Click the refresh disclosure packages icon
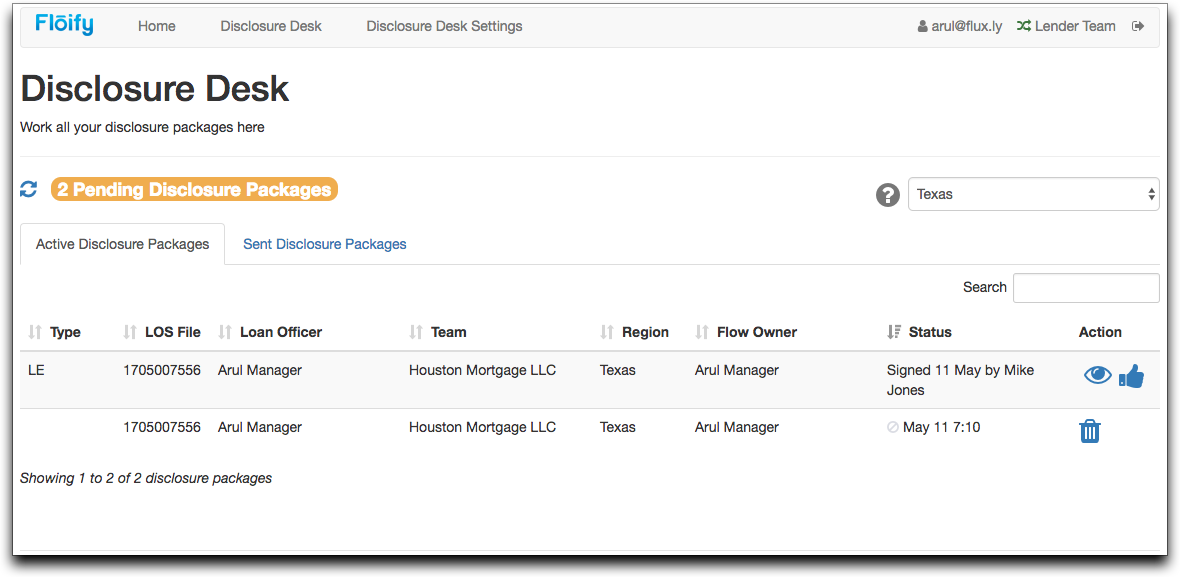Image resolution: width=1180 pixels, height=577 pixels. pyautogui.click(x=29, y=189)
